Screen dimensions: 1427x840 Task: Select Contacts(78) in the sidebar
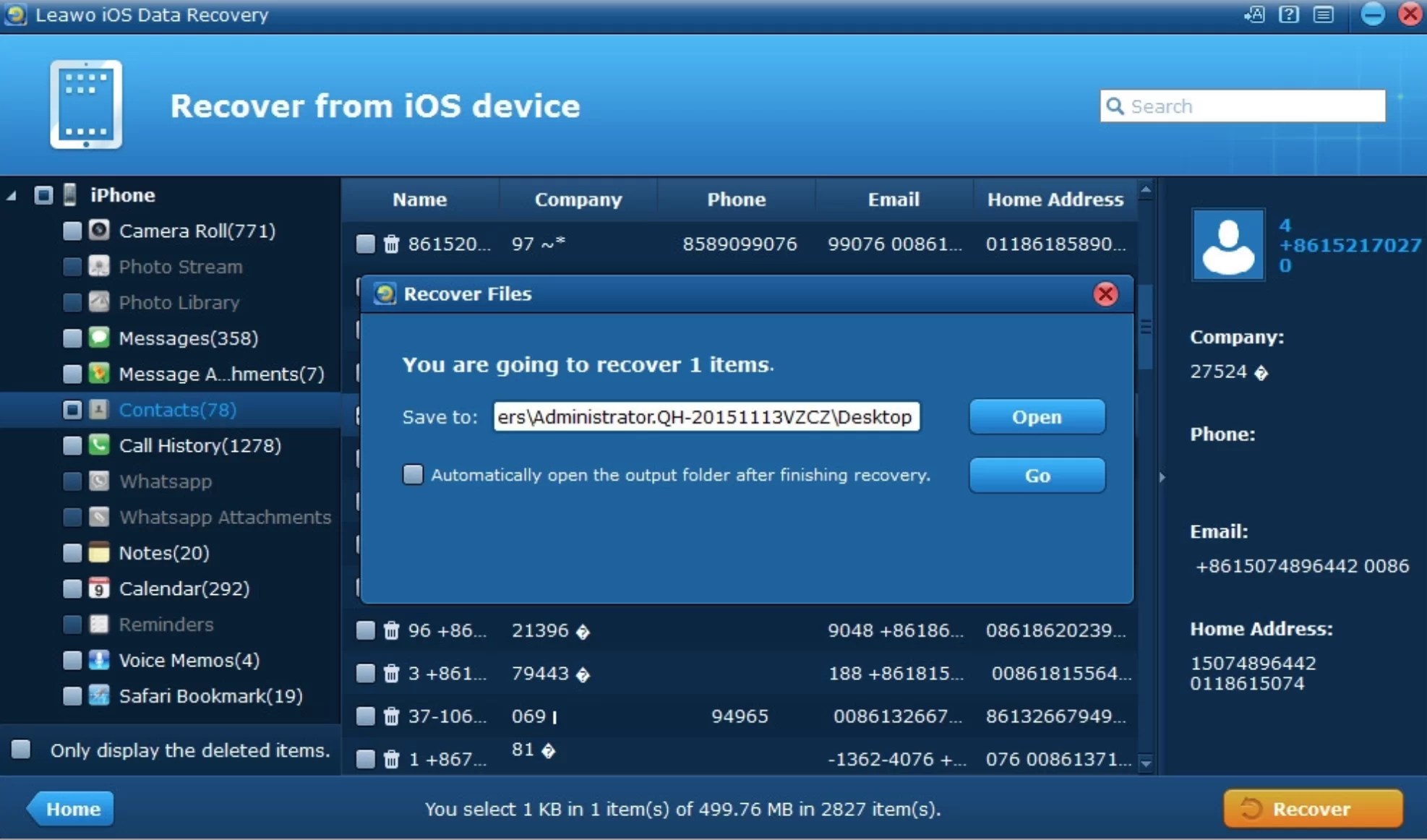tap(177, 410)
